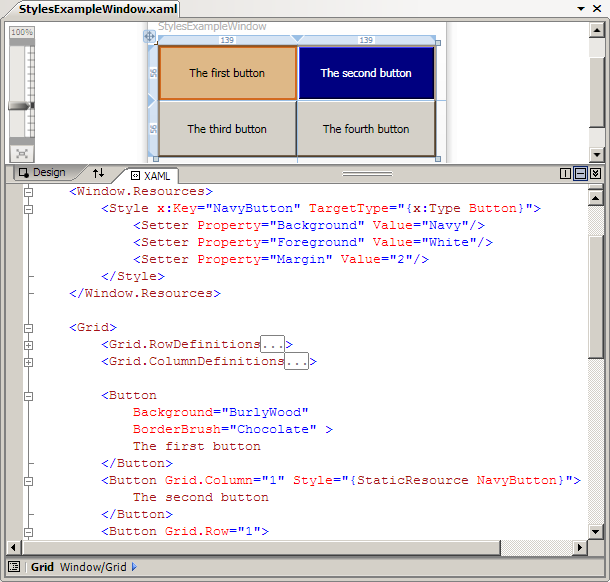Expand the breadcrumb path arrow
The height and width of the screenshot is (582, 610).
134,567
